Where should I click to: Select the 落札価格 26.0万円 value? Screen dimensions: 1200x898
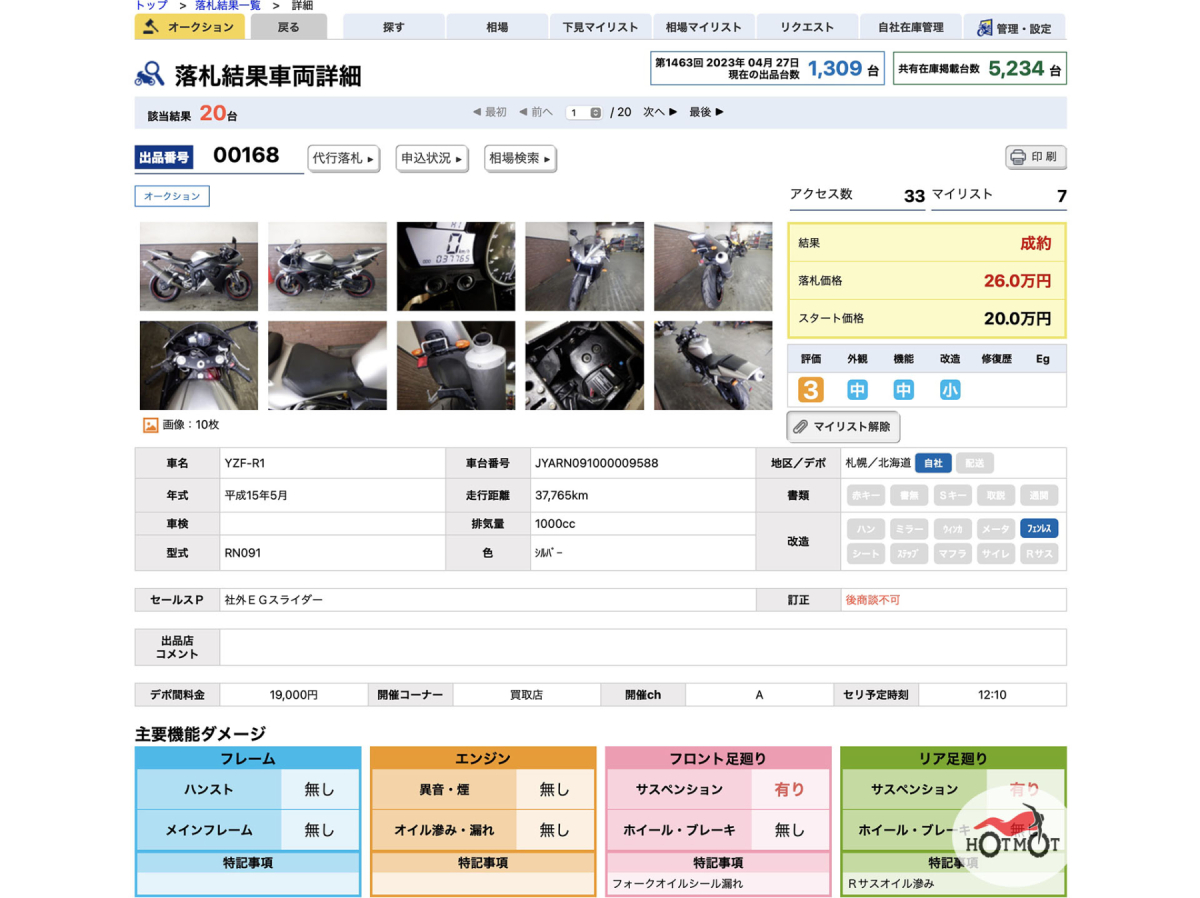[1017, 281]
